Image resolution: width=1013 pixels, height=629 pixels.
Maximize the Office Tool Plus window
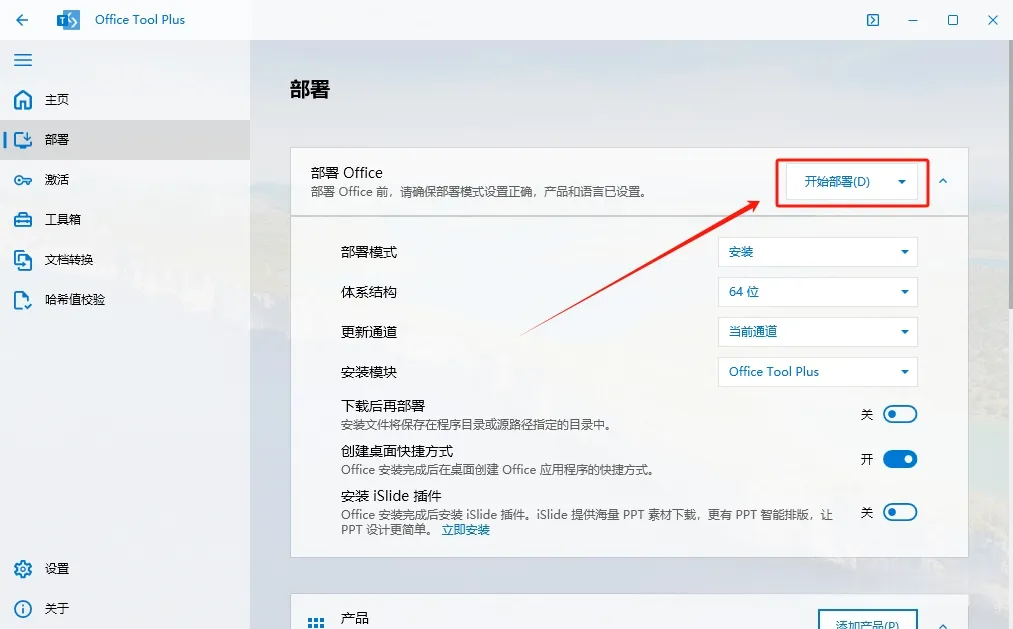tap(953, 20)
